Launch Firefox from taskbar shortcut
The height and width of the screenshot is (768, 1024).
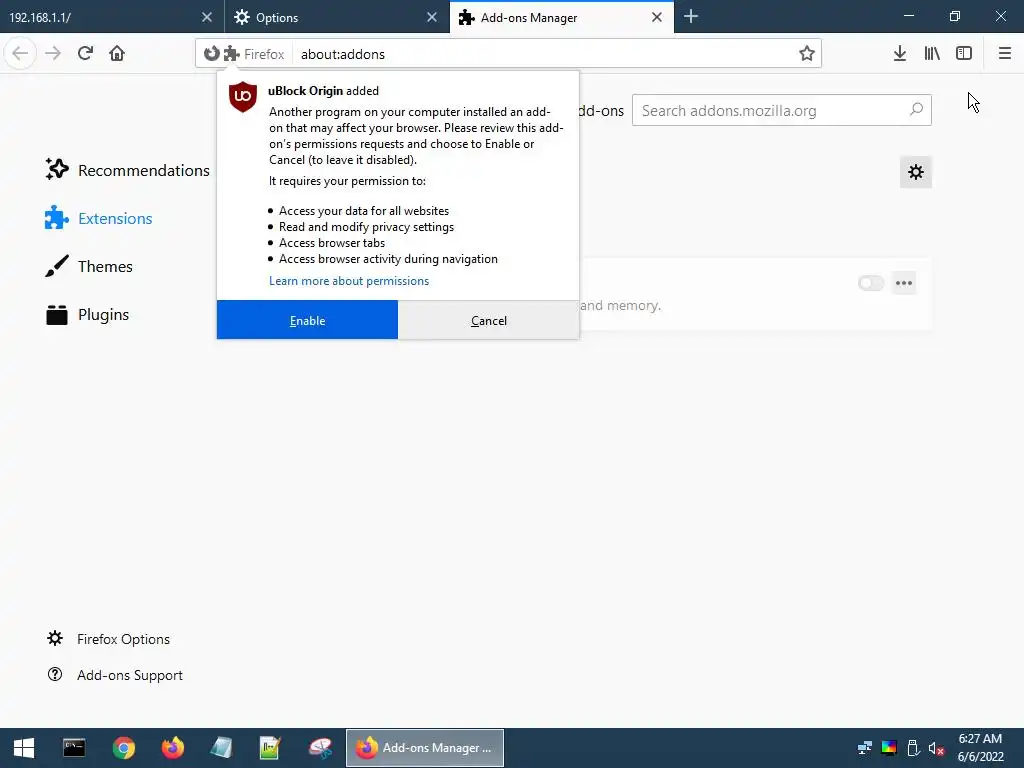[x=172, y=748]
